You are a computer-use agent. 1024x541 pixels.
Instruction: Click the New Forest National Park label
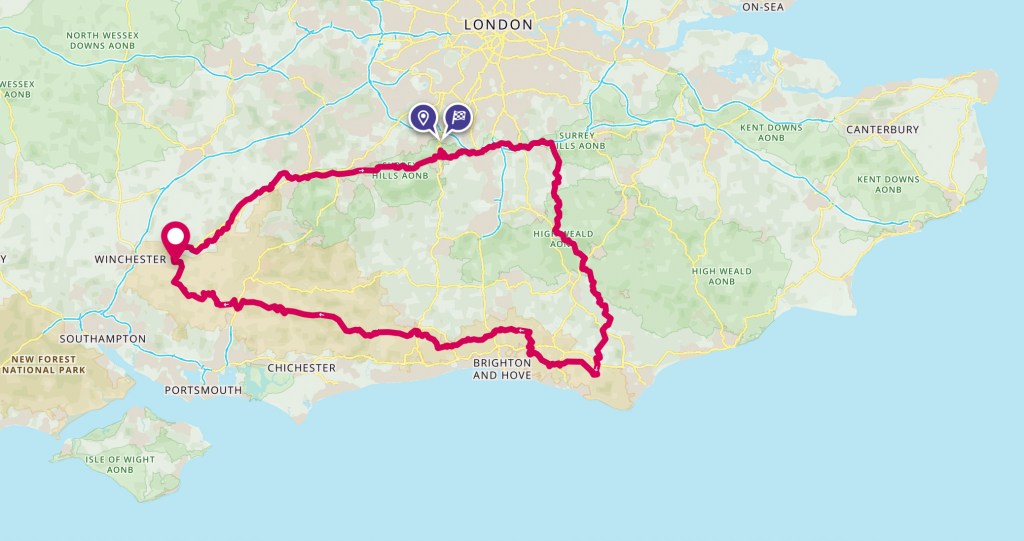point(44,365)
